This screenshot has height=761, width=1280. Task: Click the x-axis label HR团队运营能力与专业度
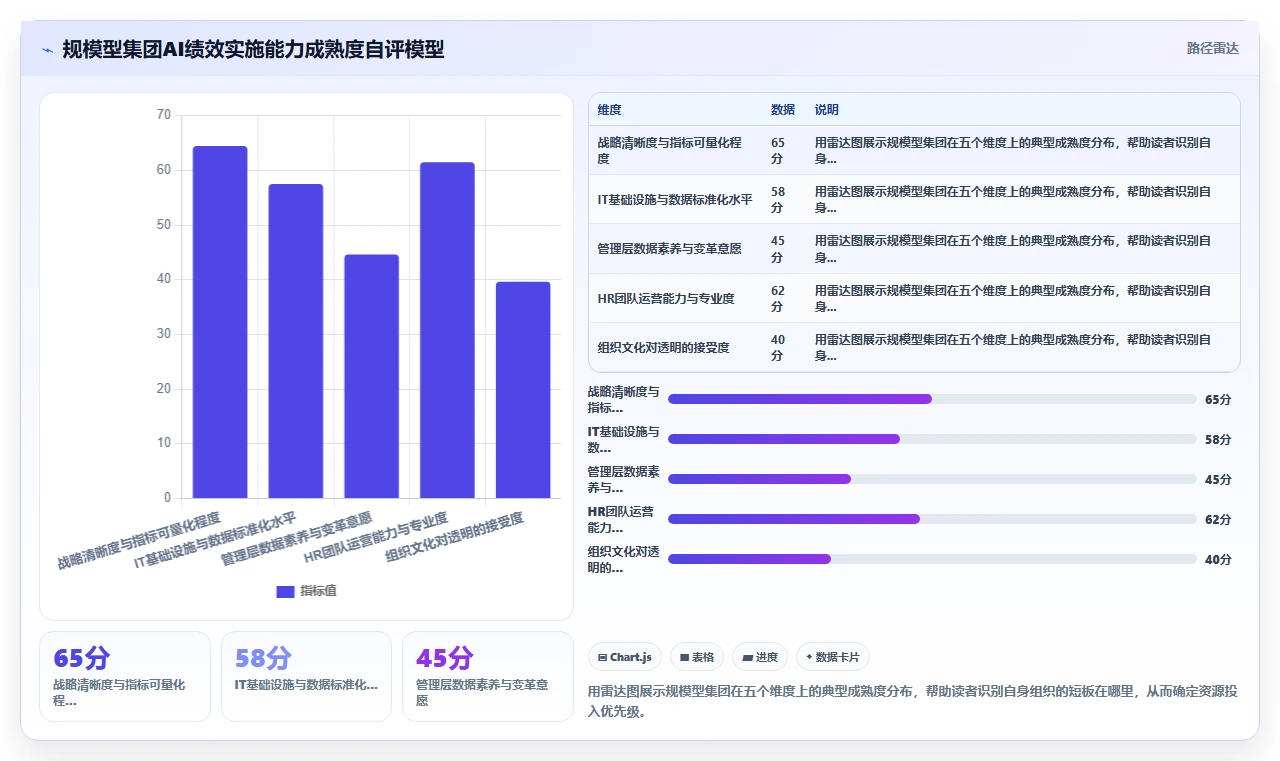pyautogui.click(x=376, y=538)
